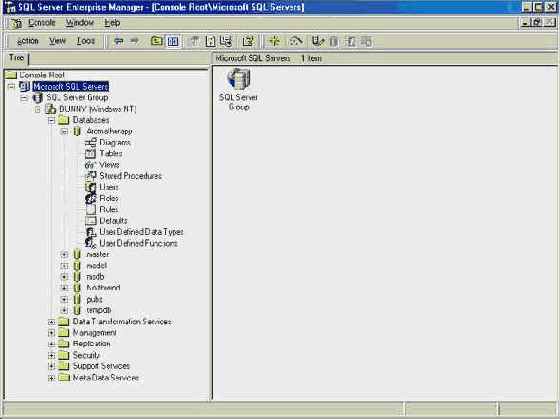Expand the master database
The height and width of the screenshot is (419, 560).
coord(64,255)
